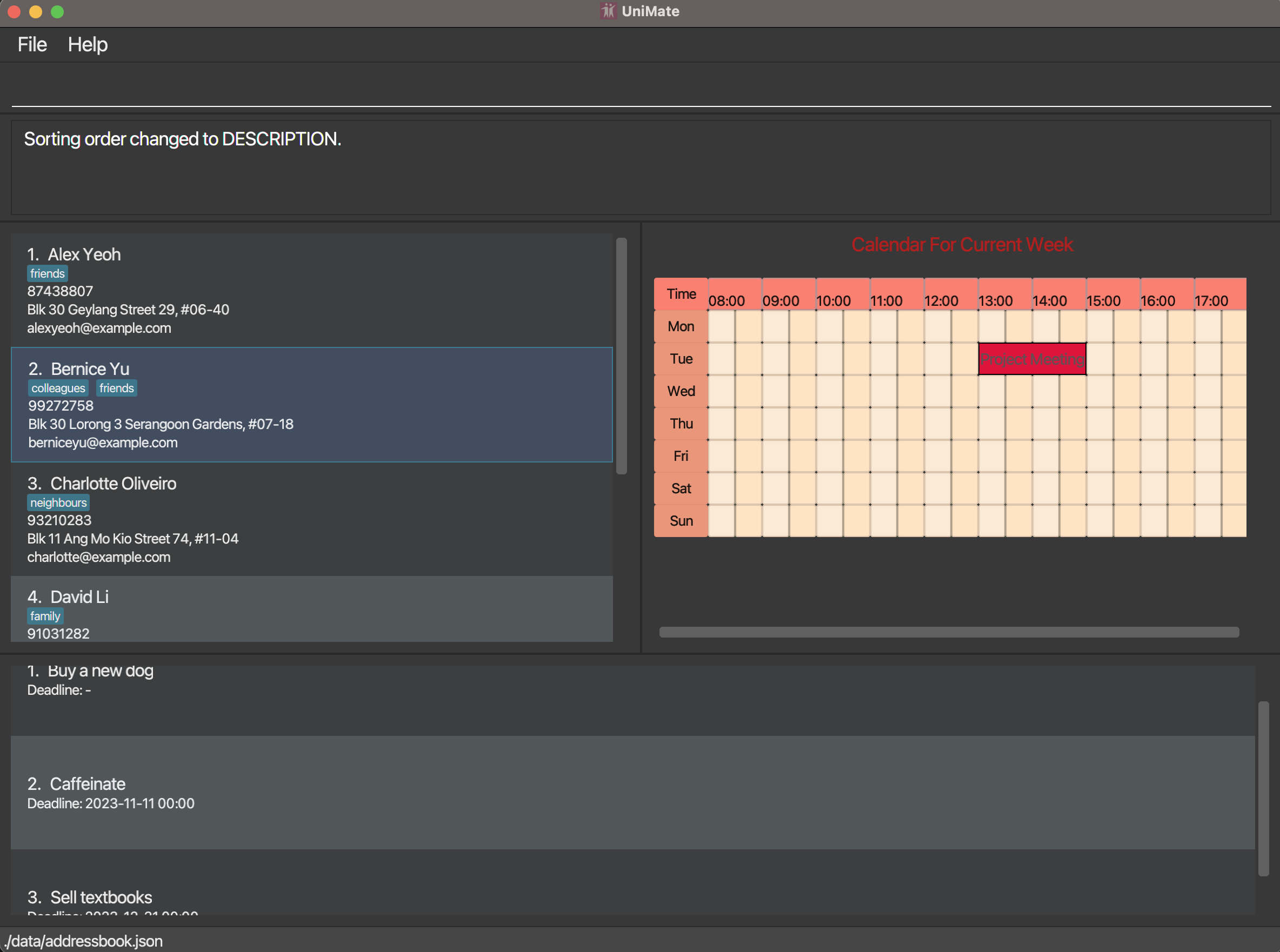This screenshot has height=952, width=1280.
Task: Click address Blk 11 Ang Mo Kio Street 74
Action: click(132, 539)
